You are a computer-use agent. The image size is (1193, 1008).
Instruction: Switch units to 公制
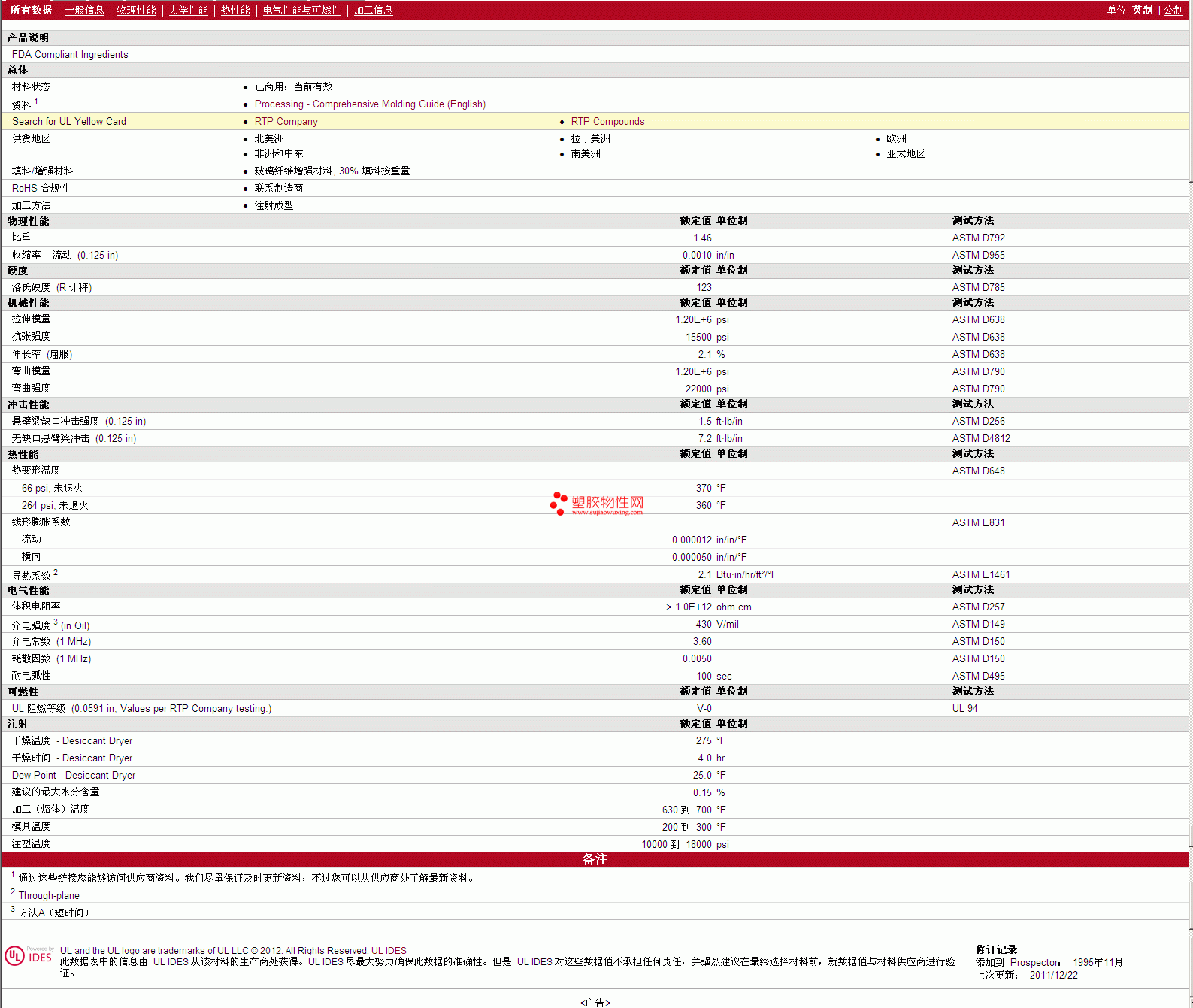(1173, 10)
